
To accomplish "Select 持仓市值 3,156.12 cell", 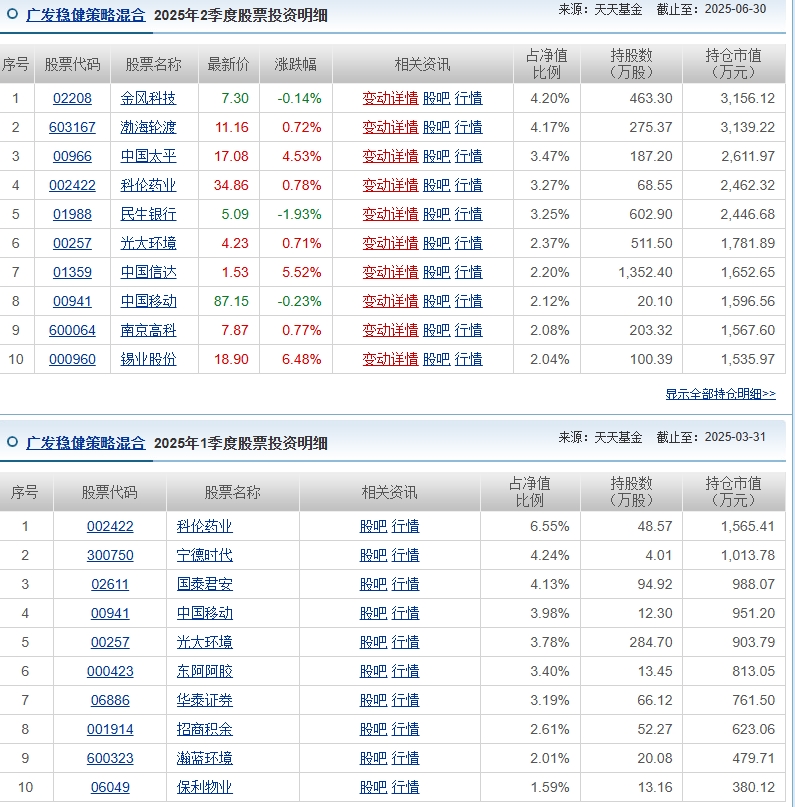I will click(734, 98).
